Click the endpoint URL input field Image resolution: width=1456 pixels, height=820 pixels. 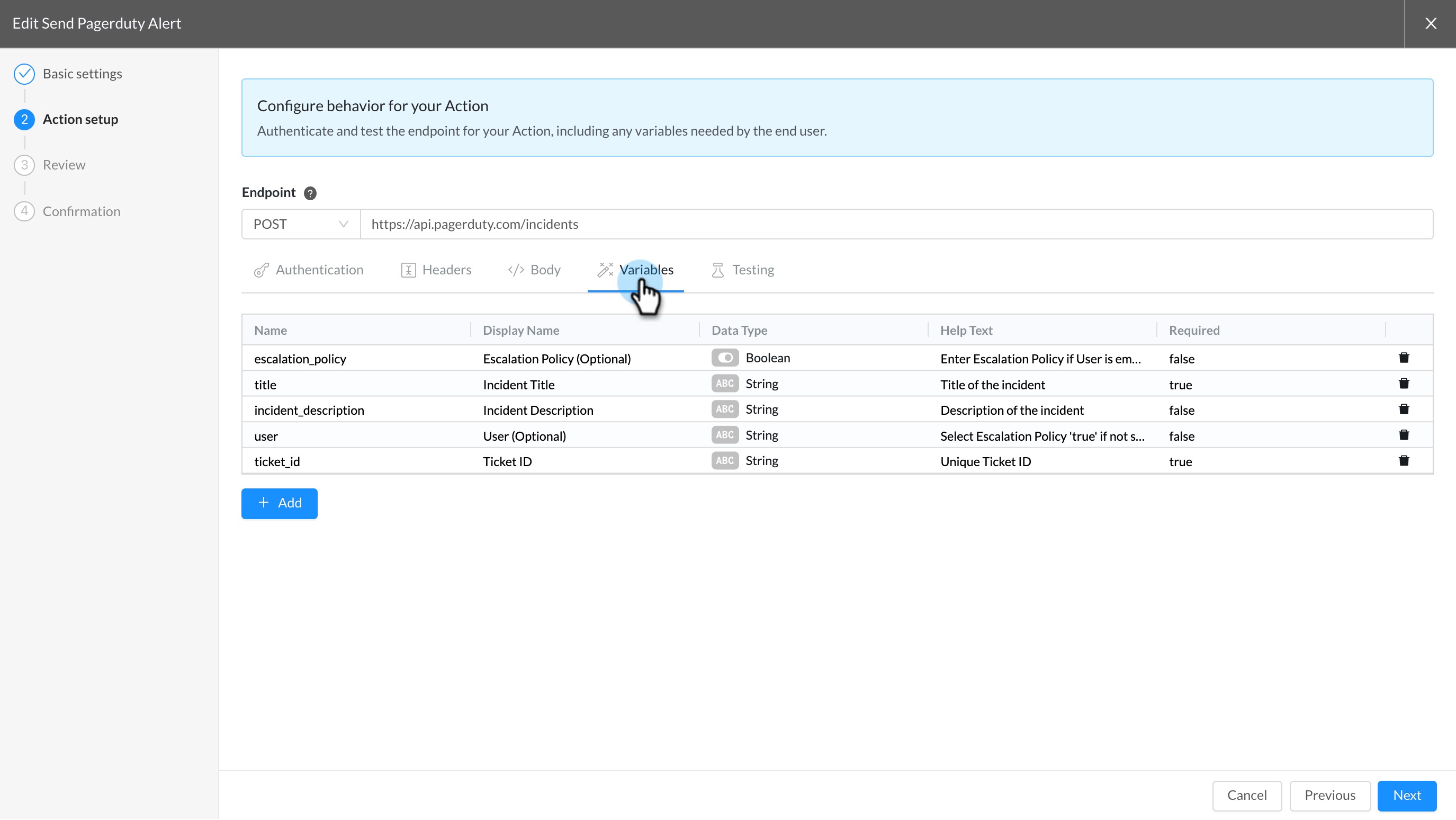coord(896,225)
